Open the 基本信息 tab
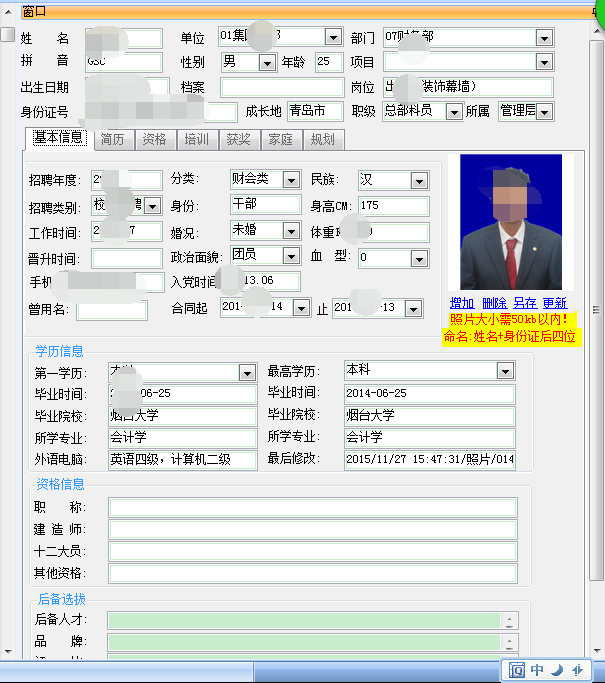Screen dimensions: 605x683 (x=59, y=139)
